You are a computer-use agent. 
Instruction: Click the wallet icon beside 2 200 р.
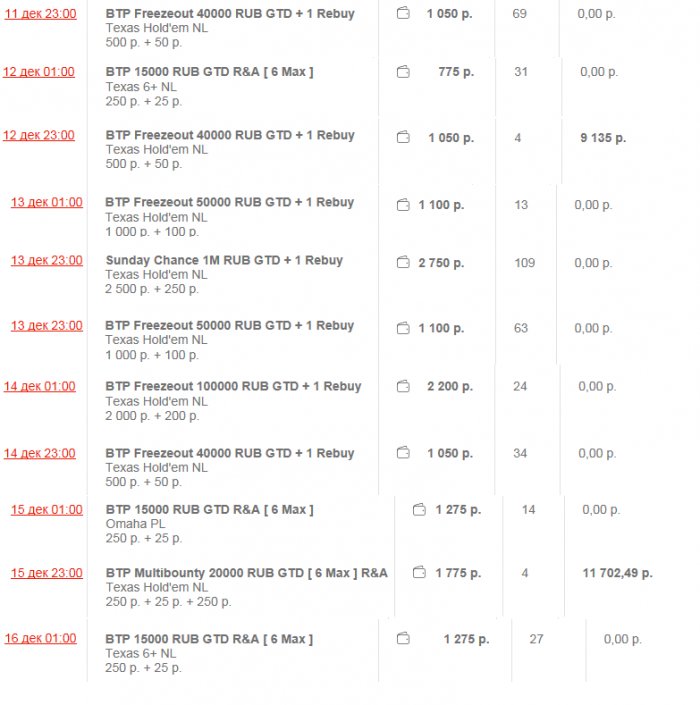tap(404, 386)
